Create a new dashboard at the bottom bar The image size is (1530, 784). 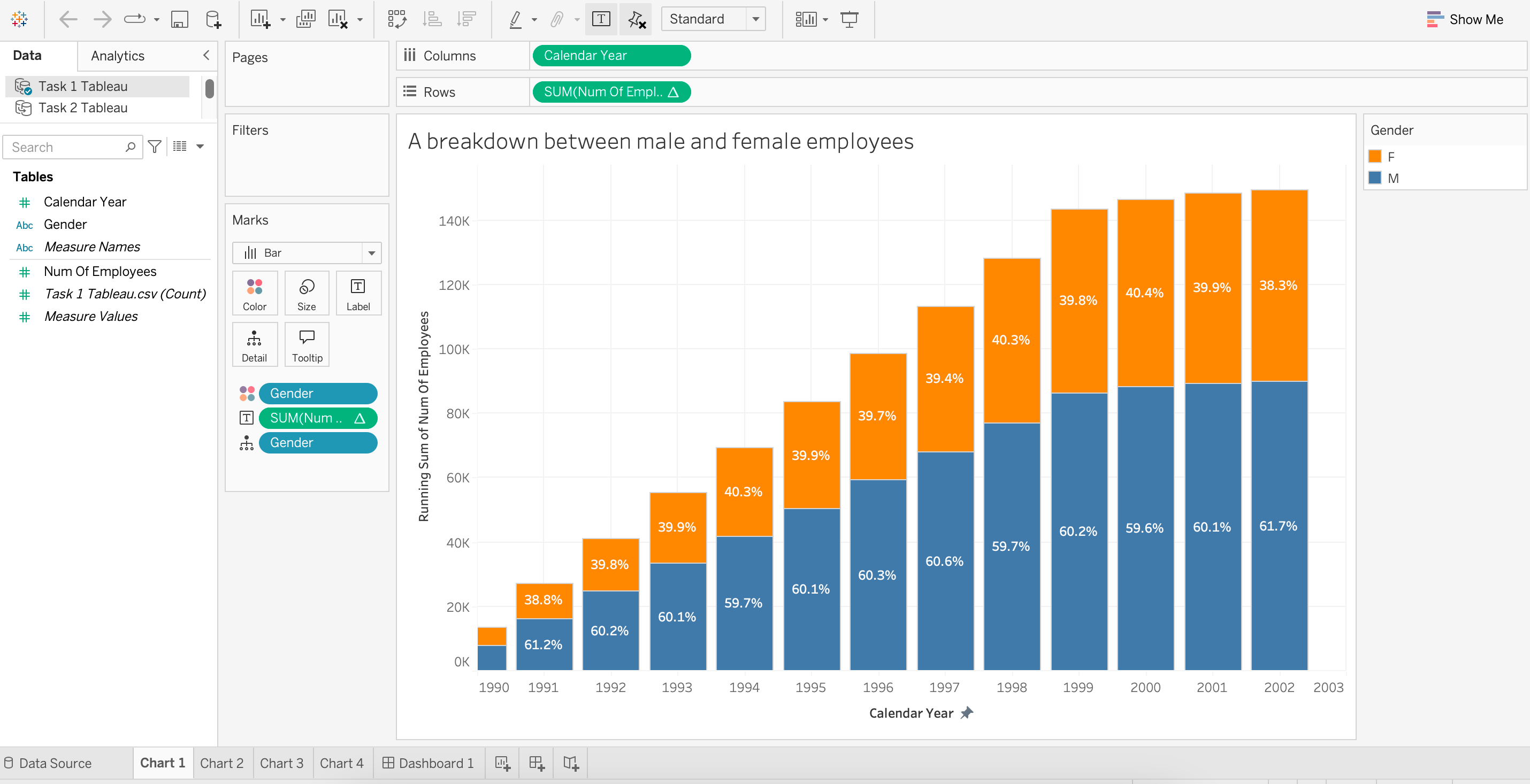coord(537,763)
